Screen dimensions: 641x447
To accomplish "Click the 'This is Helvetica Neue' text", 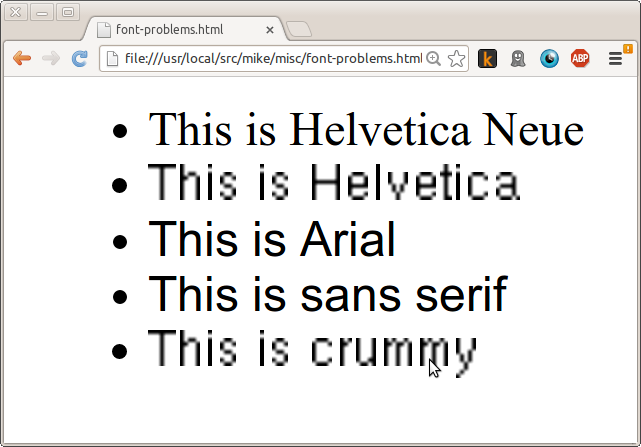I will point(366,129).
